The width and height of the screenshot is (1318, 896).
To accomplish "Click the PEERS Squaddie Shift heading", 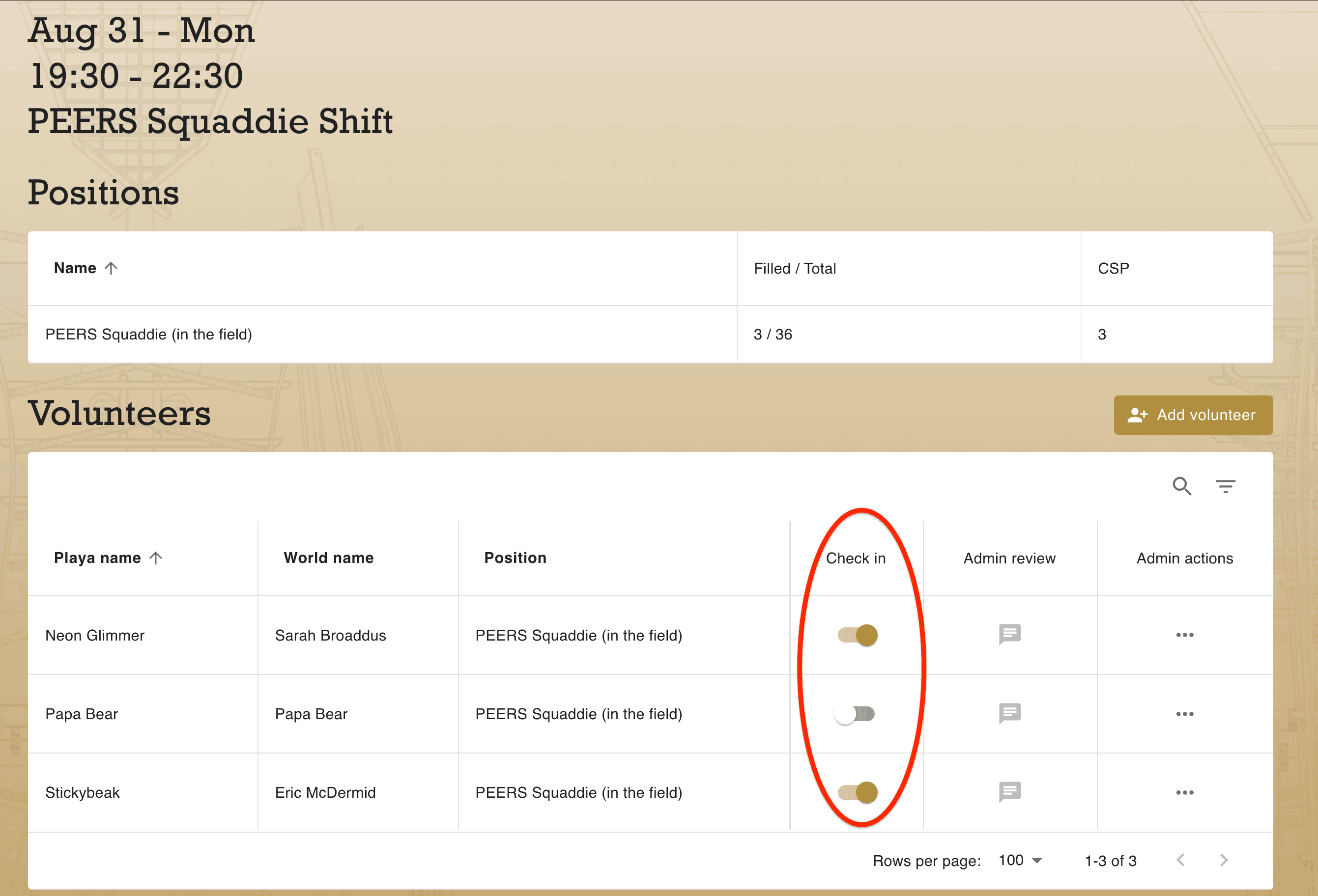I will (x=210, y=121).
